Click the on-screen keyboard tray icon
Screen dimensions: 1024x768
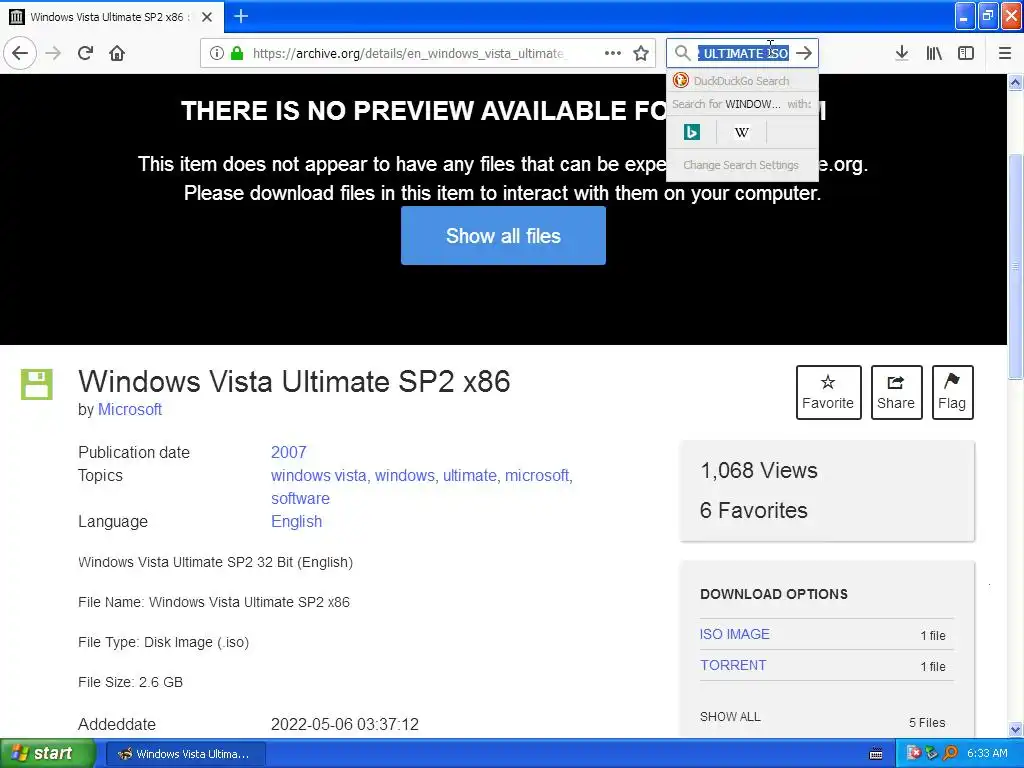point(876,754)
